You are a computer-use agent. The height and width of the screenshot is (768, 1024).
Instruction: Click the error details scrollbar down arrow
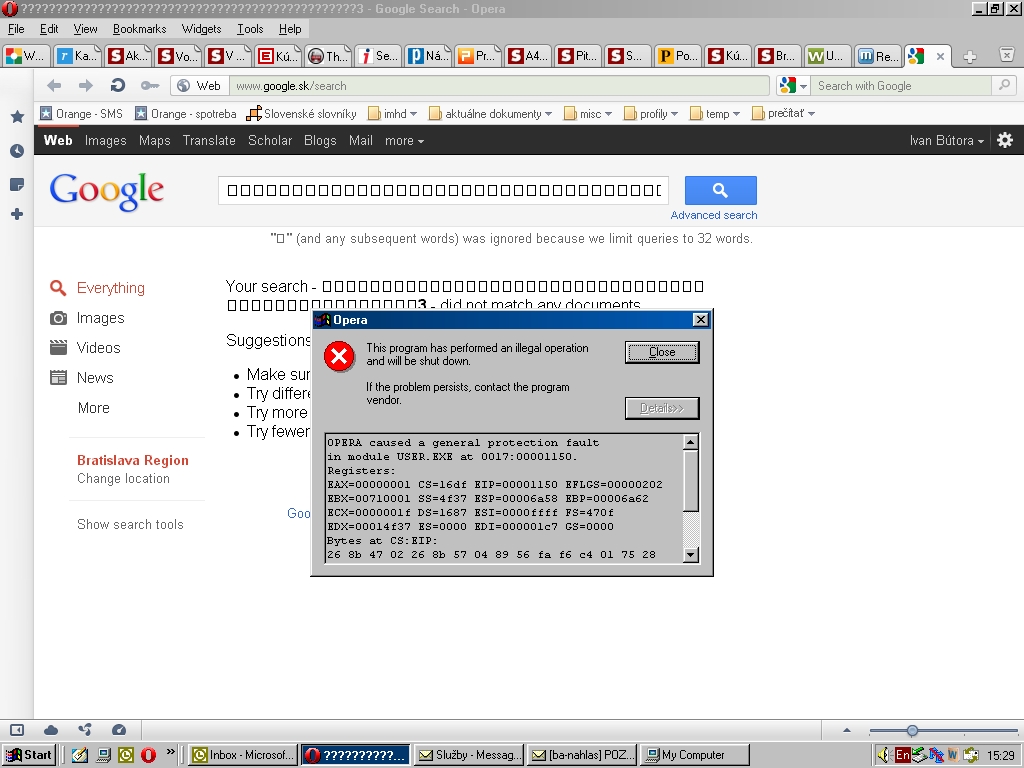(691, 555)
